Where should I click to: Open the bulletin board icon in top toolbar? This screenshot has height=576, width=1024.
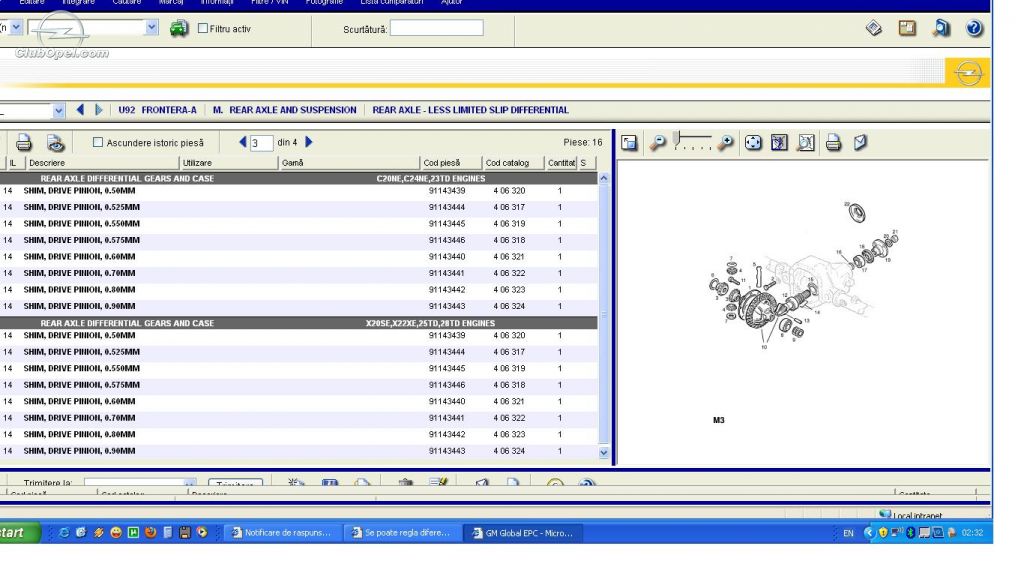tap(907, 28)
